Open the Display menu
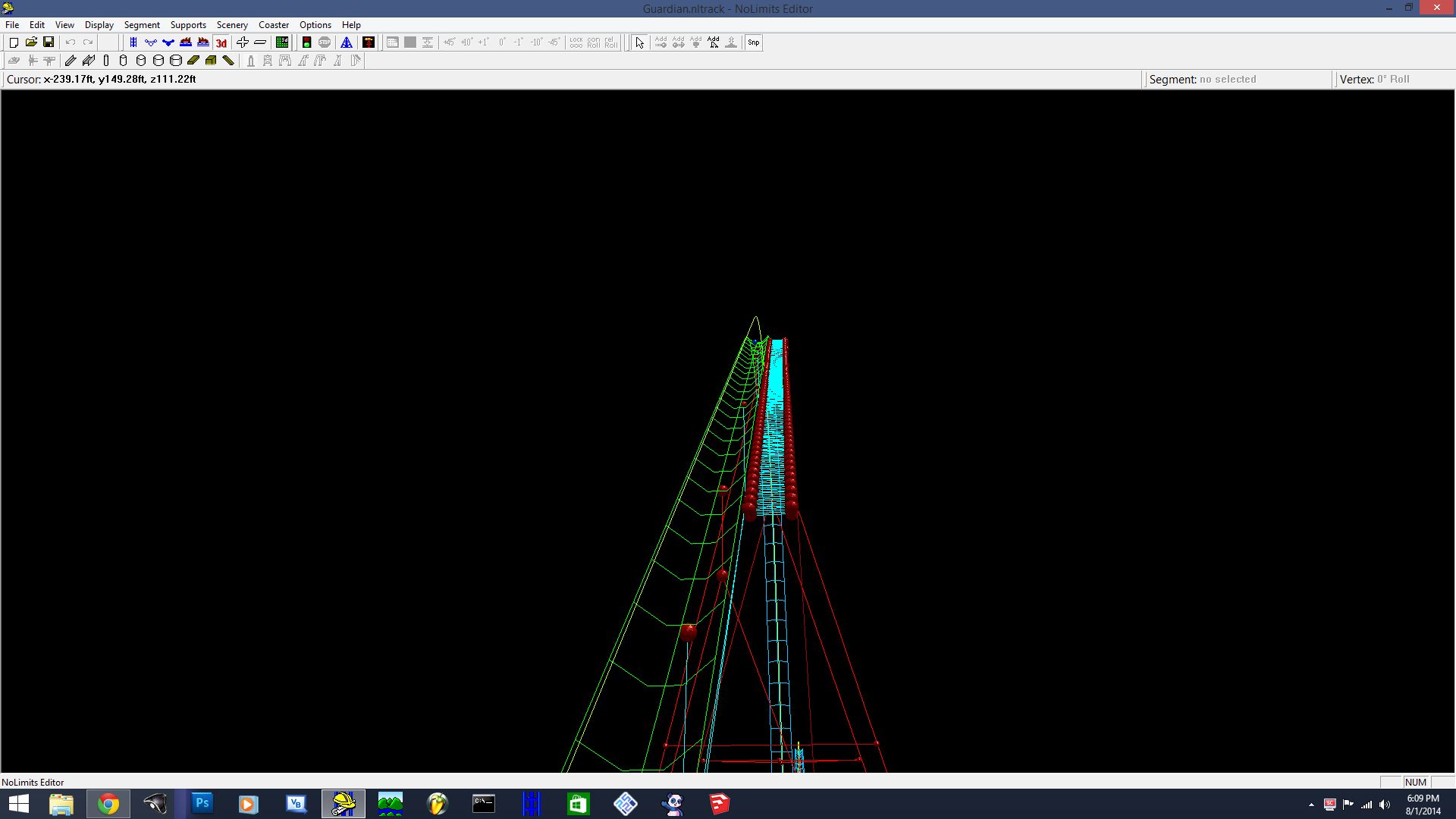The height and width of the screenshot is (819, 1456). click(x=99, y=25)
